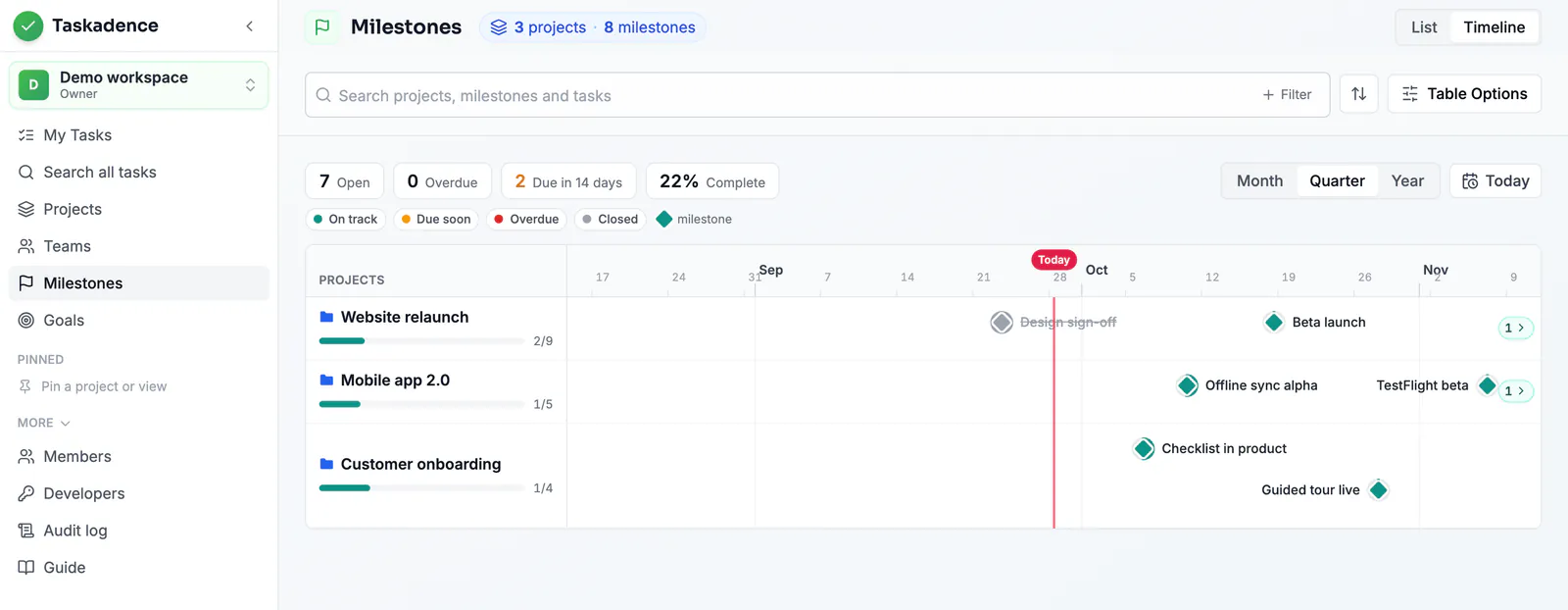Viewport: 1568px width, 610px height.
Task: Open the Audit log
Action: [x=138, y=531]
